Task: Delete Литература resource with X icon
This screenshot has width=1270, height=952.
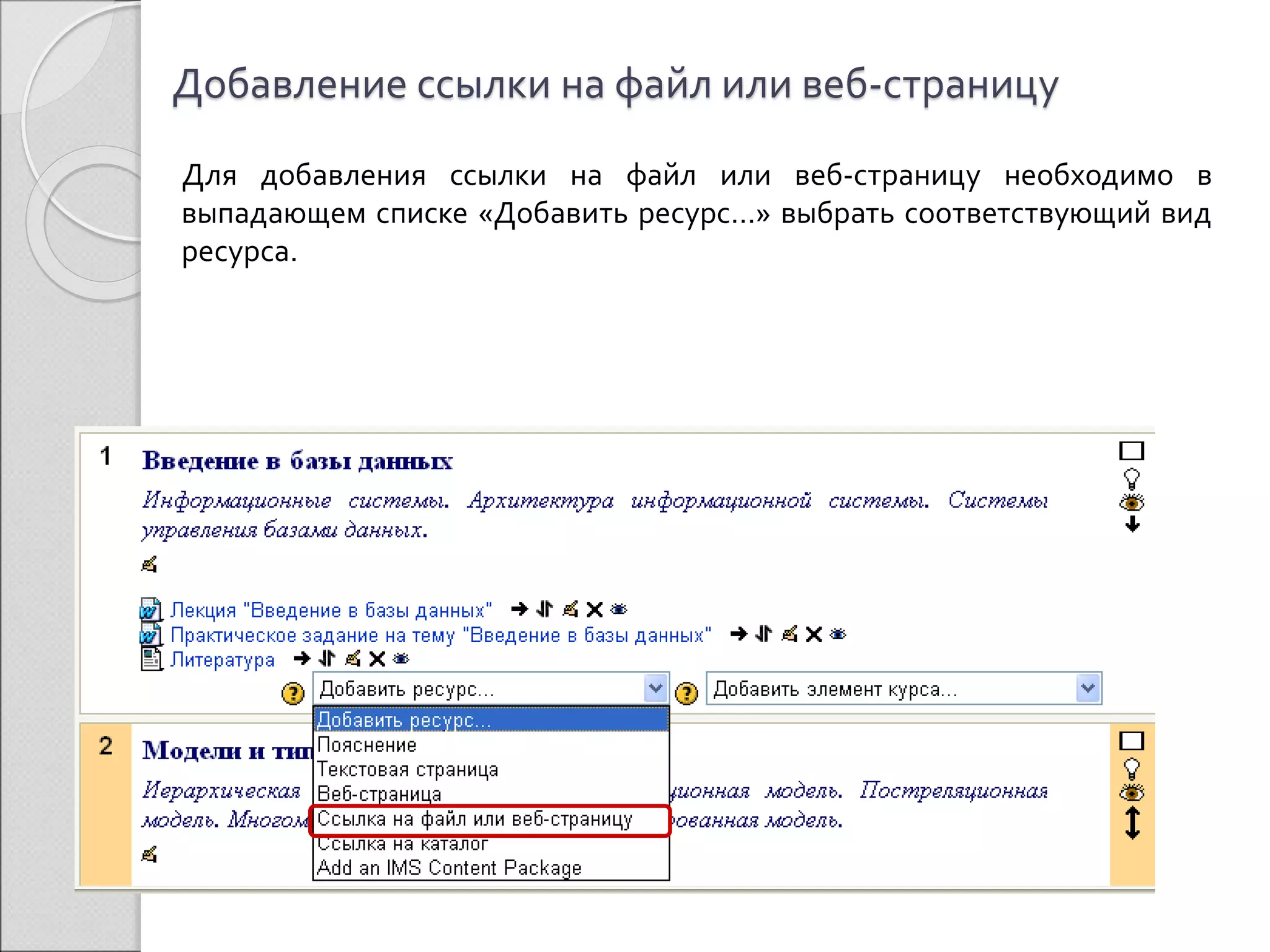Action: pyautogui.click(x=377, y=658)
